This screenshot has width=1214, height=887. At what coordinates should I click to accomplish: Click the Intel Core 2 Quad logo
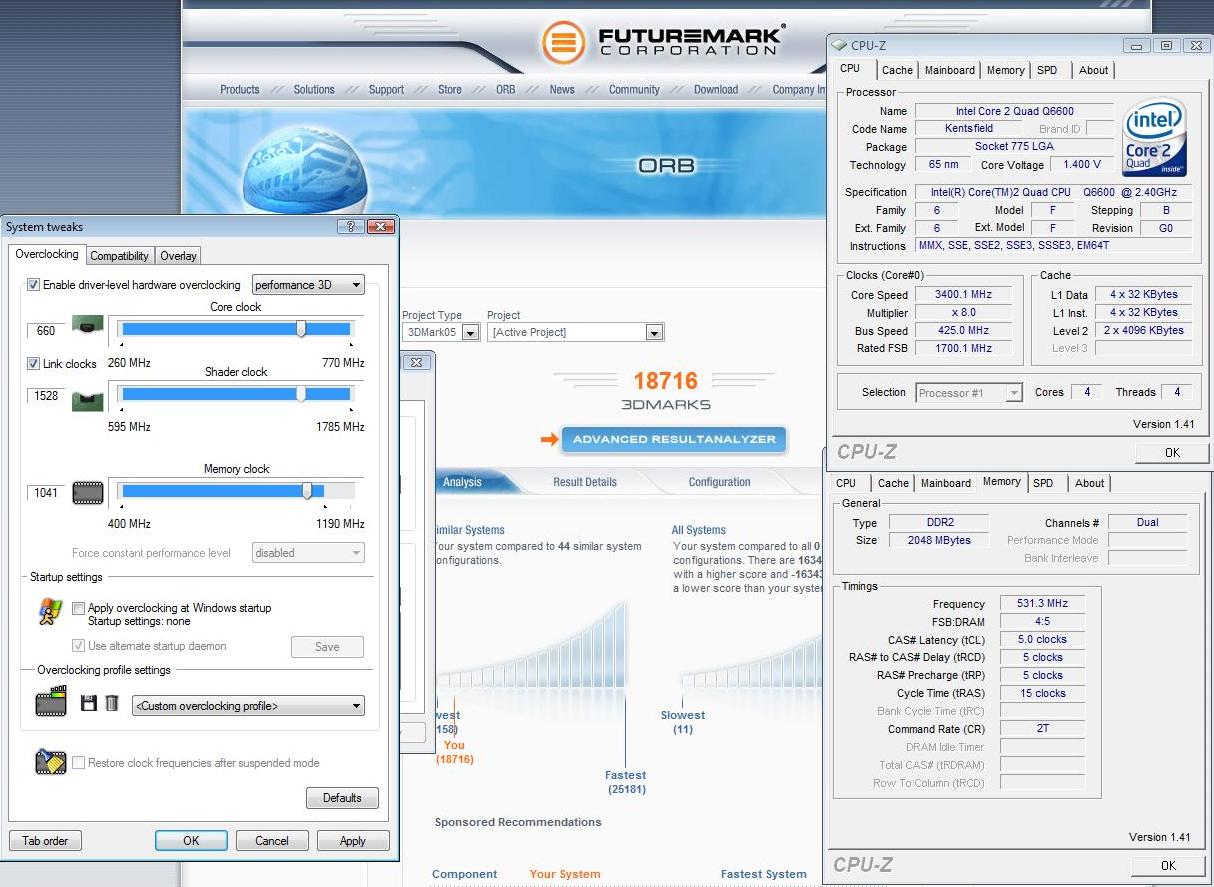point(1154,138)
